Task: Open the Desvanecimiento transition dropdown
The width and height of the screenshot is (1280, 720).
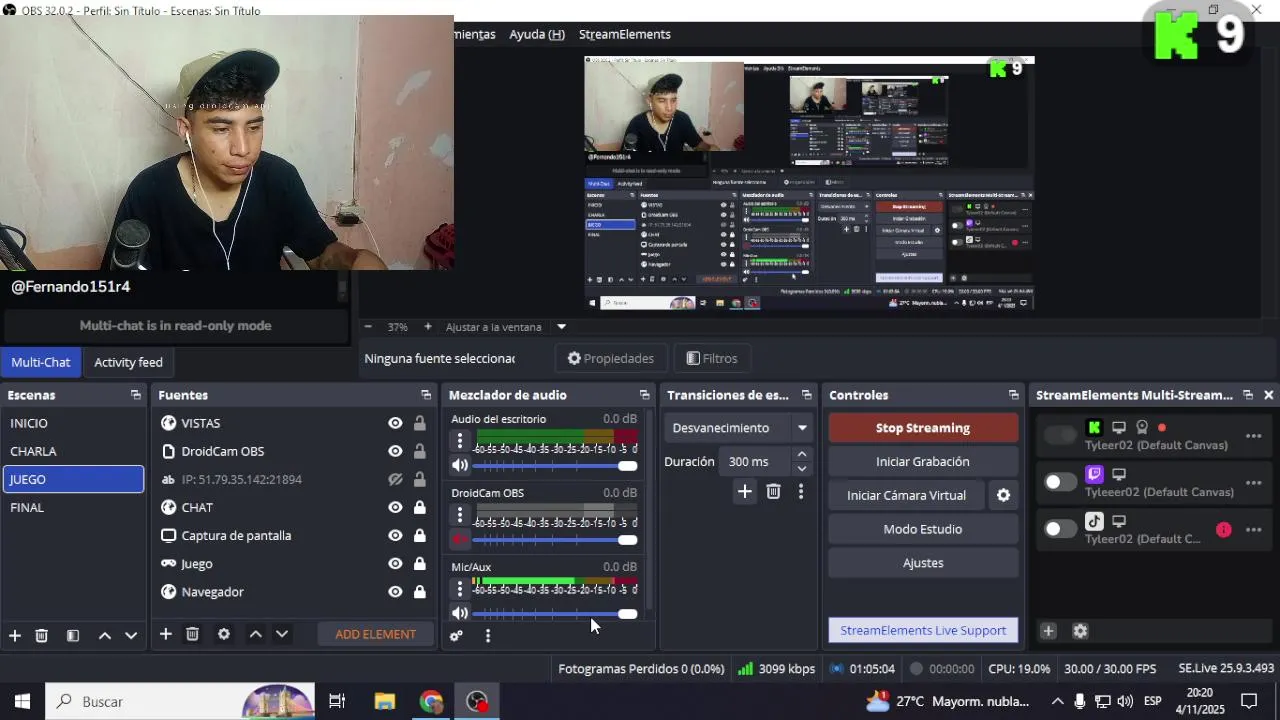Action: pos(738,428)
